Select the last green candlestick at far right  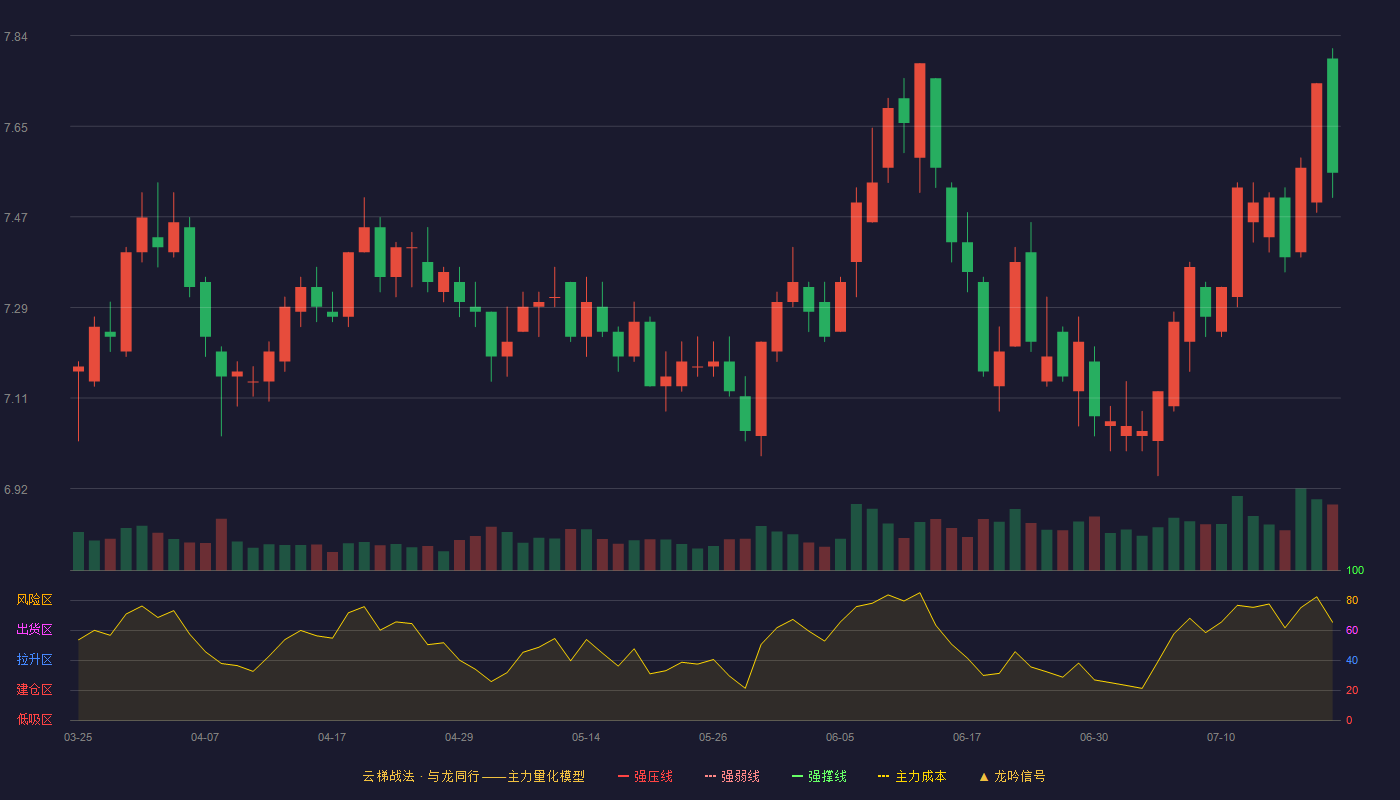pyautogui.click(x=1332, y=115)
